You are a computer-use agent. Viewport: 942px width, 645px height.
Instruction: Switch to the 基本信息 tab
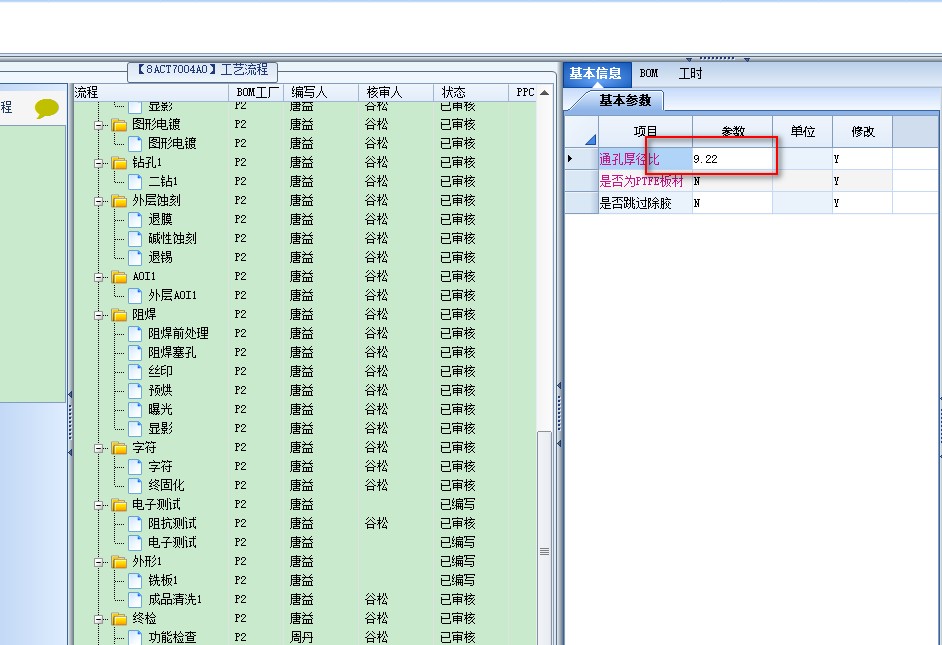point(597,74)
